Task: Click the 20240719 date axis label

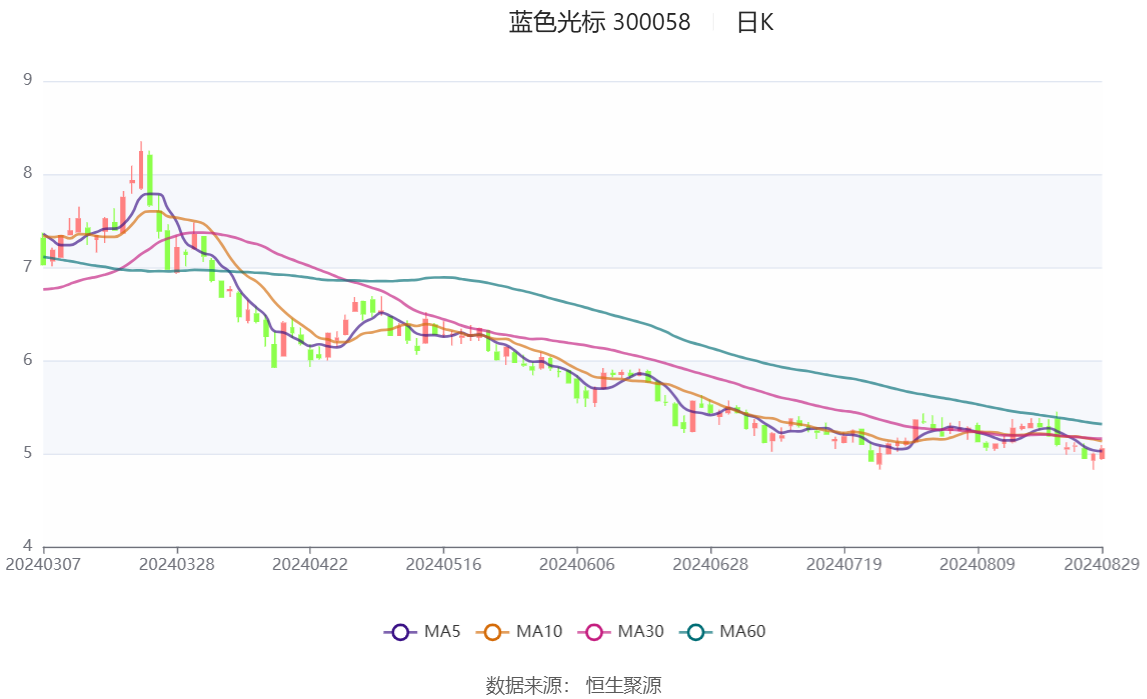Action: 844,564
